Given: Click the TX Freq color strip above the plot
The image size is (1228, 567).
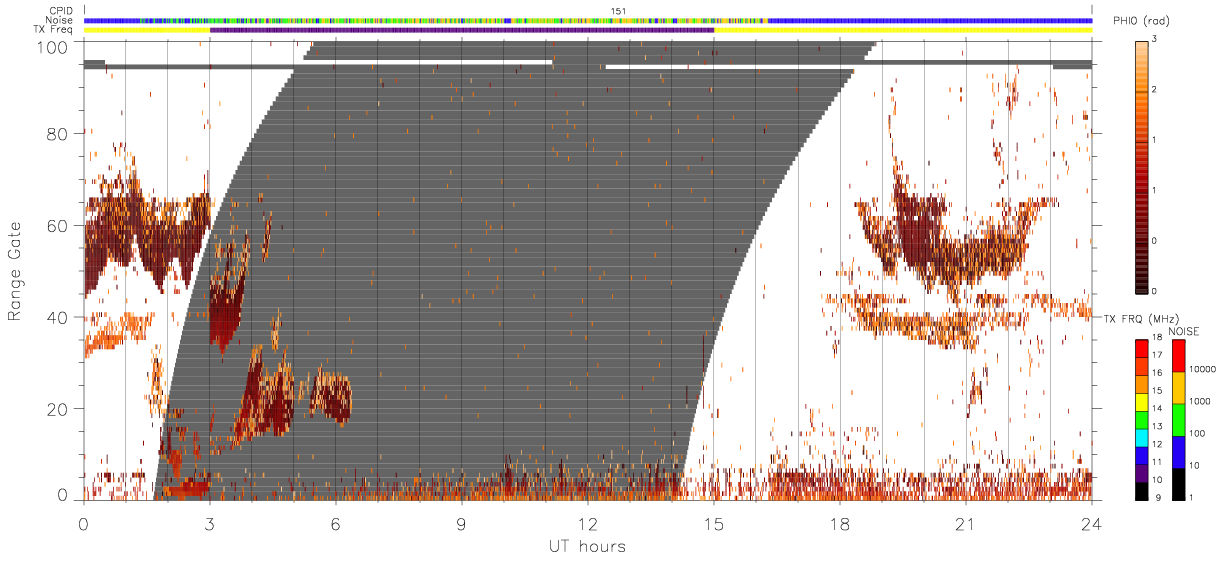Looking at the screenshot, I should 588,30.
